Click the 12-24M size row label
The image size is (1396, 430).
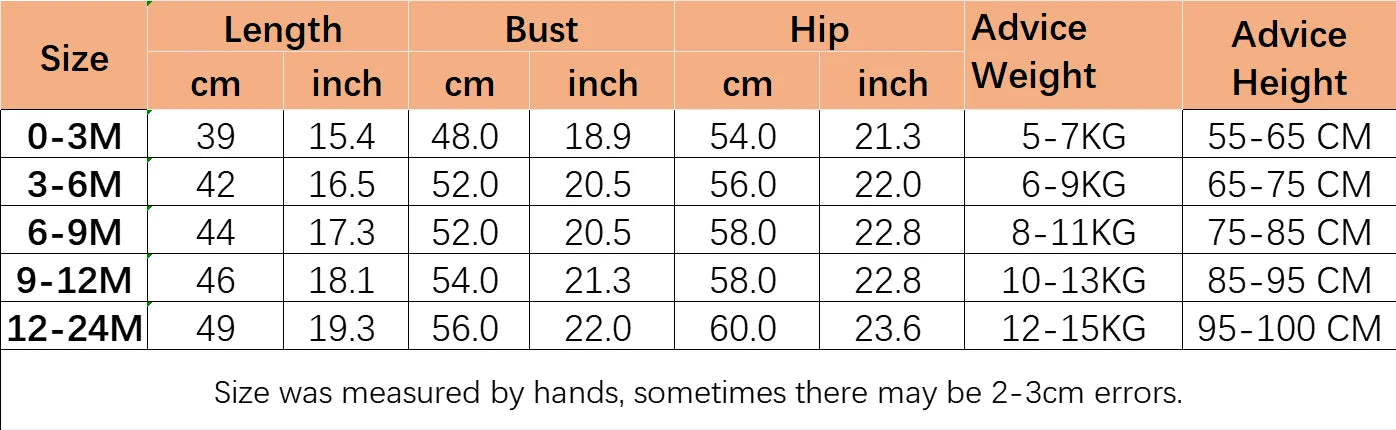(74, 328)
